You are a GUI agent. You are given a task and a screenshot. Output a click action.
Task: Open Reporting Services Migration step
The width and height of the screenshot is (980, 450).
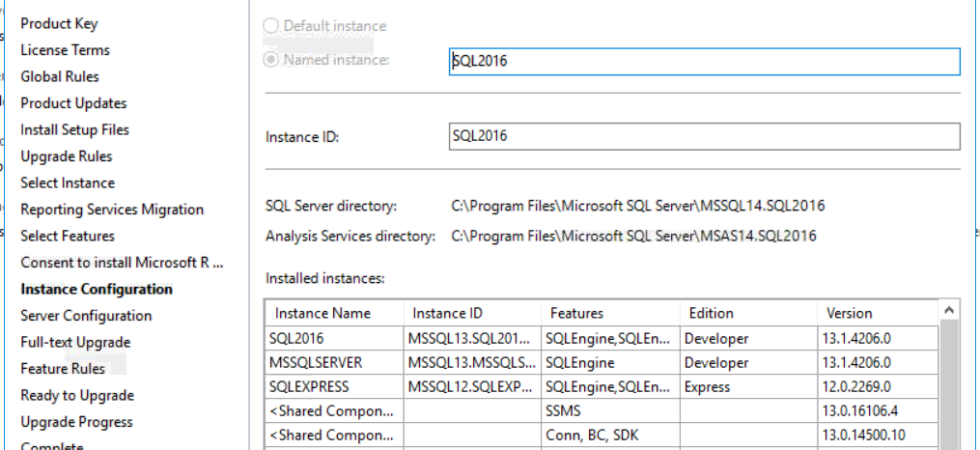tap(112, 209)
